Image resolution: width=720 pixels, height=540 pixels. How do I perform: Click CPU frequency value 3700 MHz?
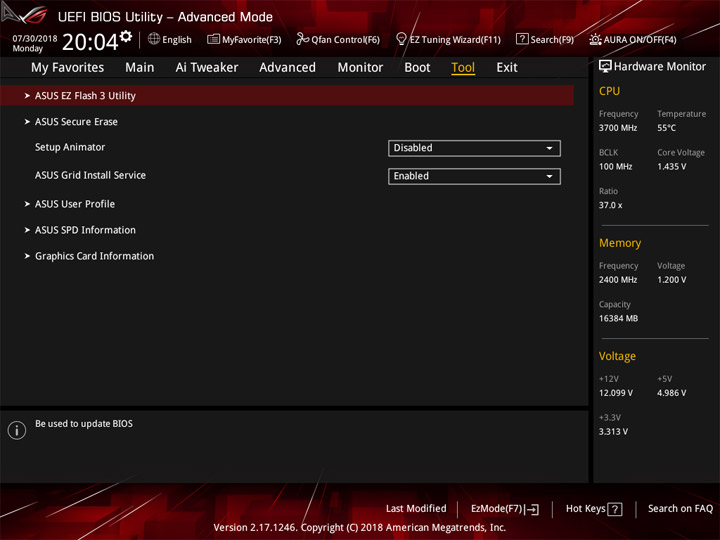(618, 128)
